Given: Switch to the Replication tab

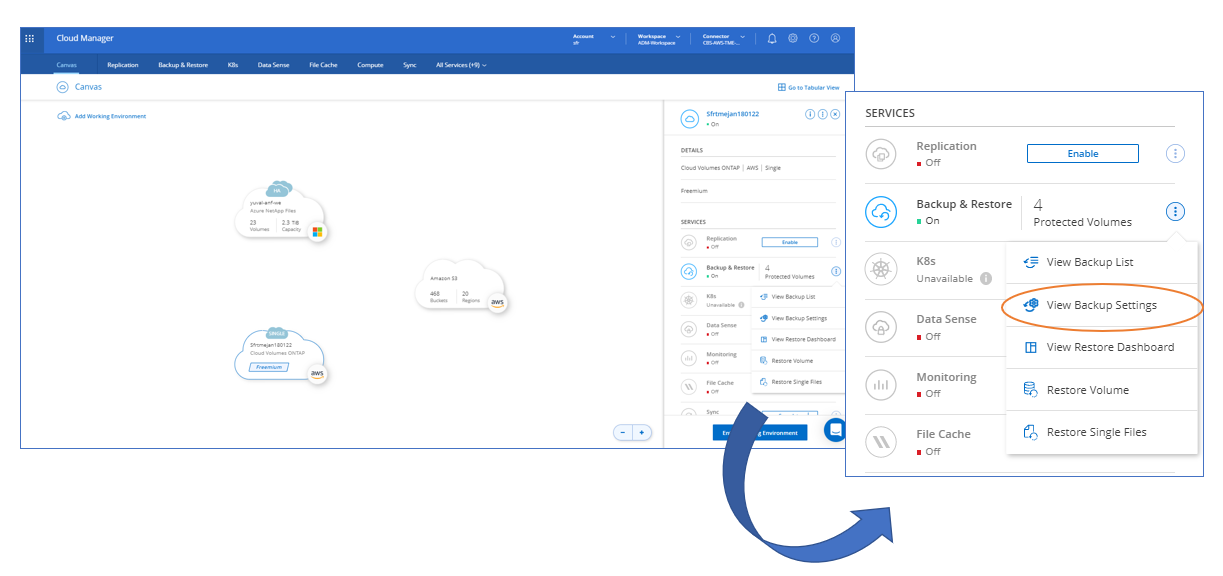Looking at the screenshot, I should [x=122, y=64].
